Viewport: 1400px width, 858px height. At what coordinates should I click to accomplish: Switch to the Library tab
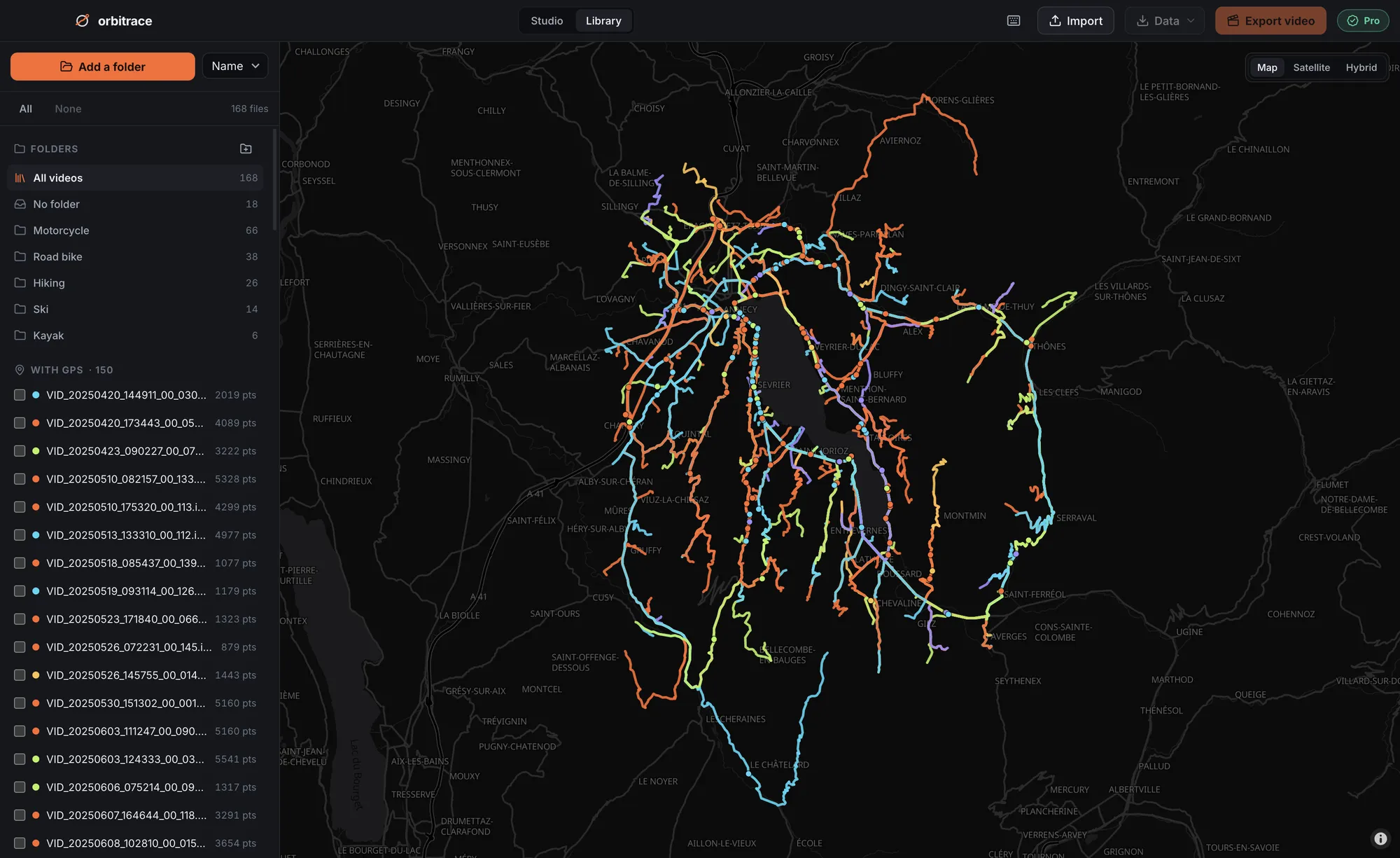tap(603, 21)
